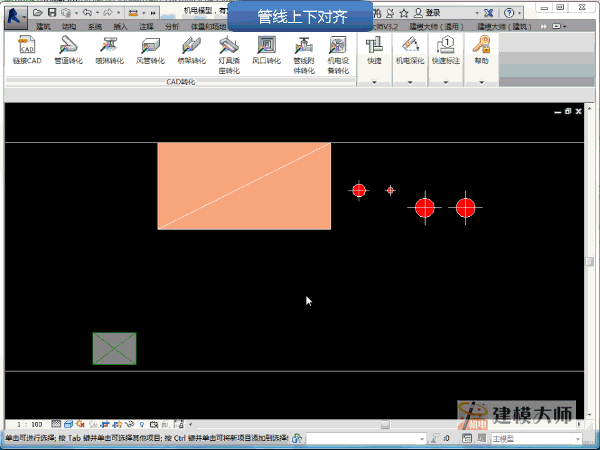The height and width of the screenshot is (450, 600).
Task: Switch to the 建模大师（通用）tab
Action: coord(436,26)
